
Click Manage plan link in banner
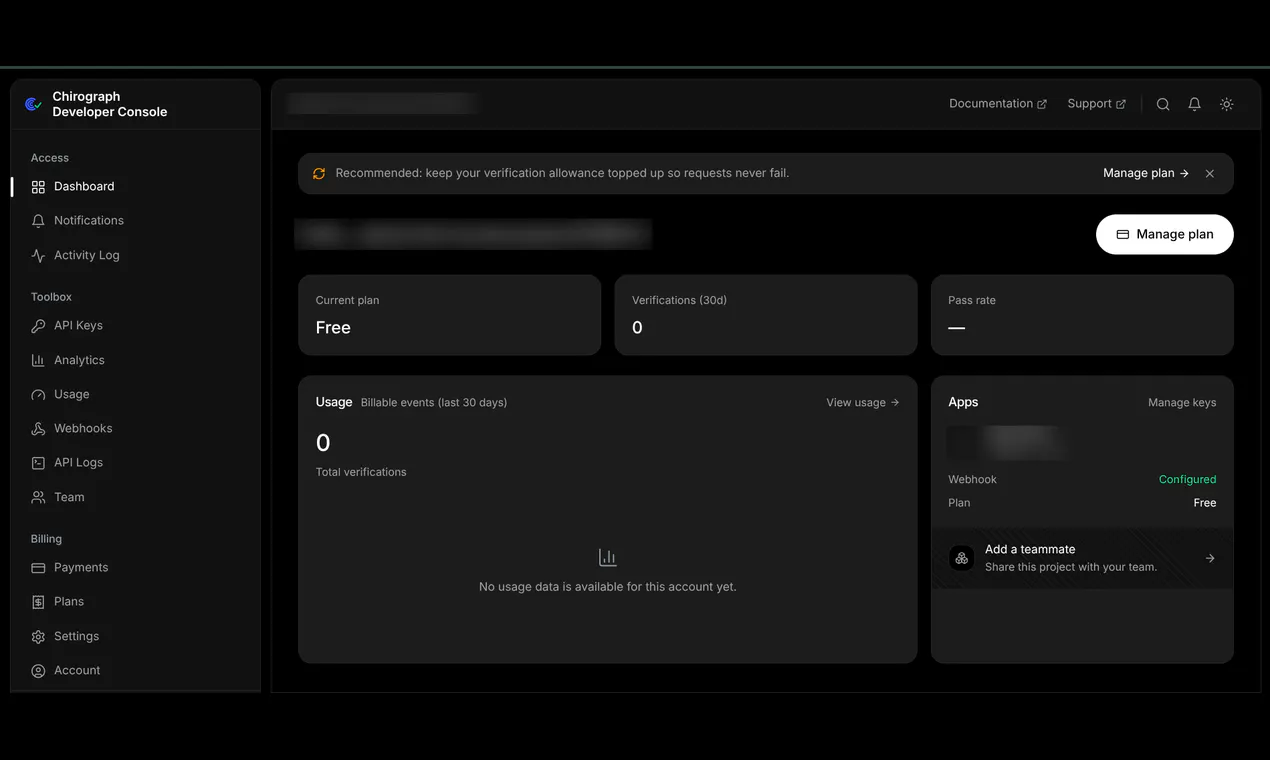(1146, 173)
